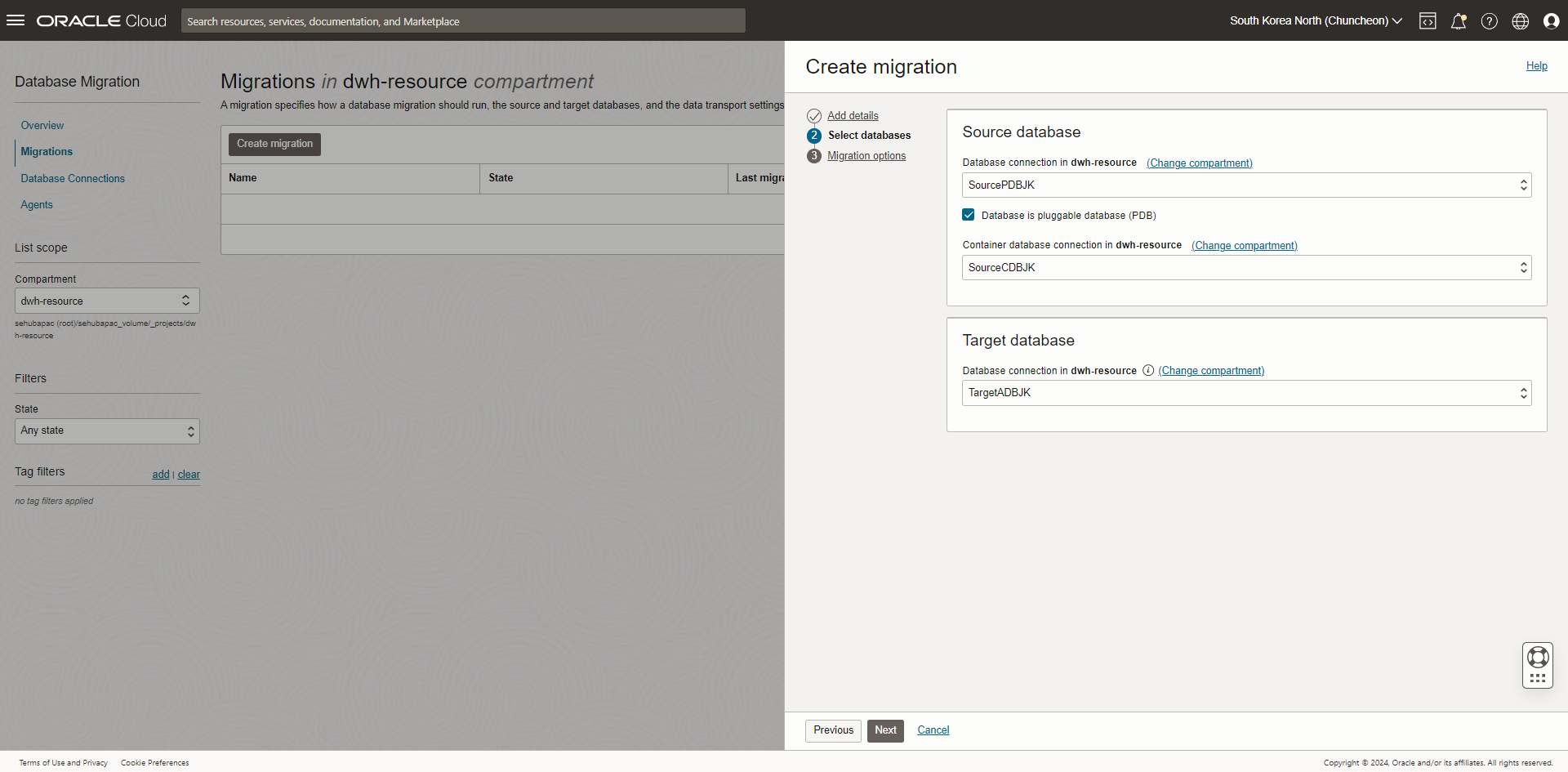Screen dimensions: 1568x772
Task: Click the Select databases step label
Action: tap(869, 136)
